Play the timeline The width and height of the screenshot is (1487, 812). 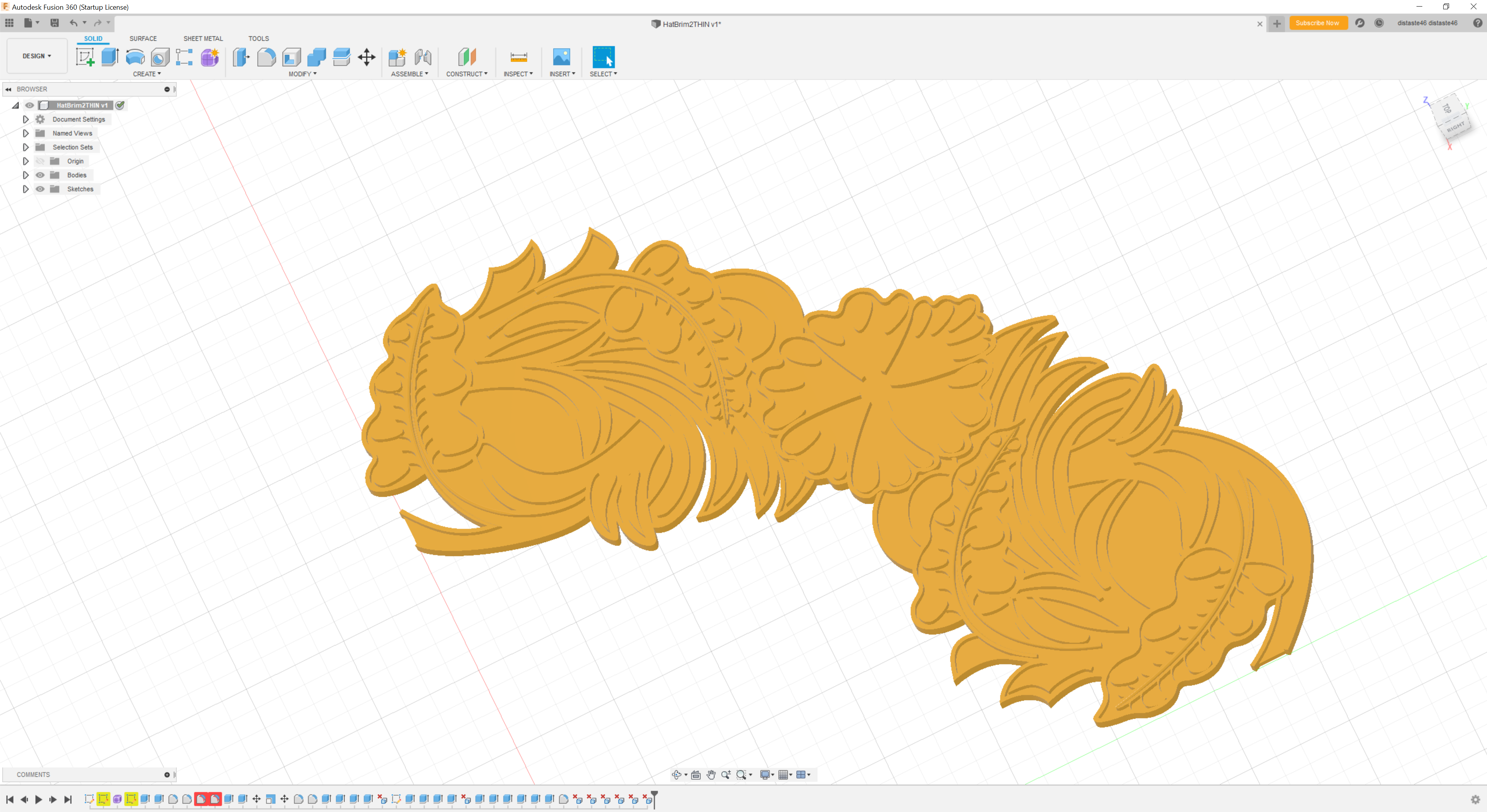(x=39, y=799)
